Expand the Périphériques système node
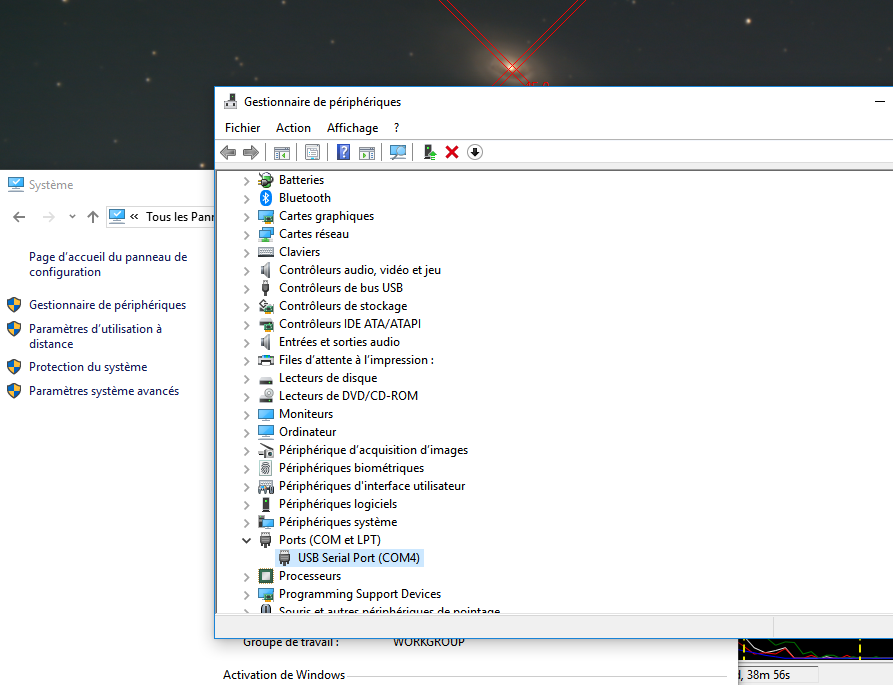Image resolution: width=893 pixels, height=685 pixels. pyautogui.click(x=247, y=523)
